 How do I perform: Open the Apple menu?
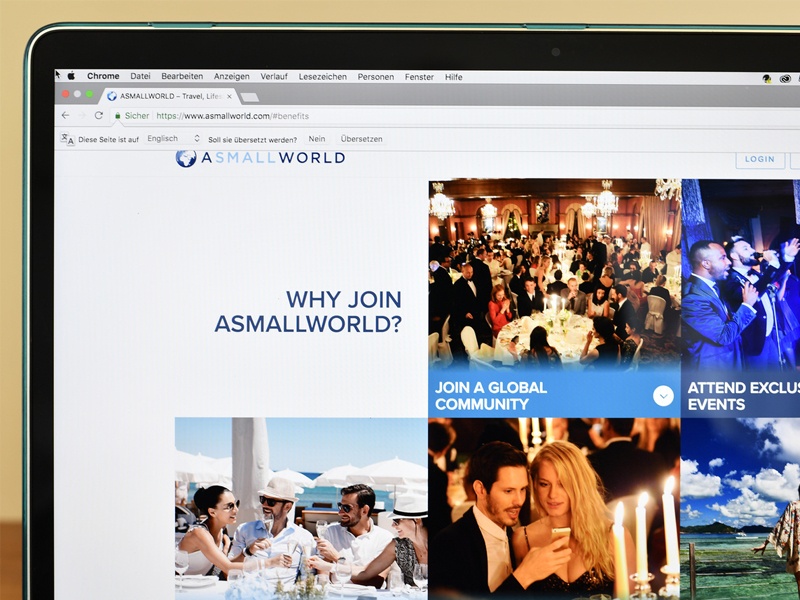pyautogui.click(x=71, y=76)
